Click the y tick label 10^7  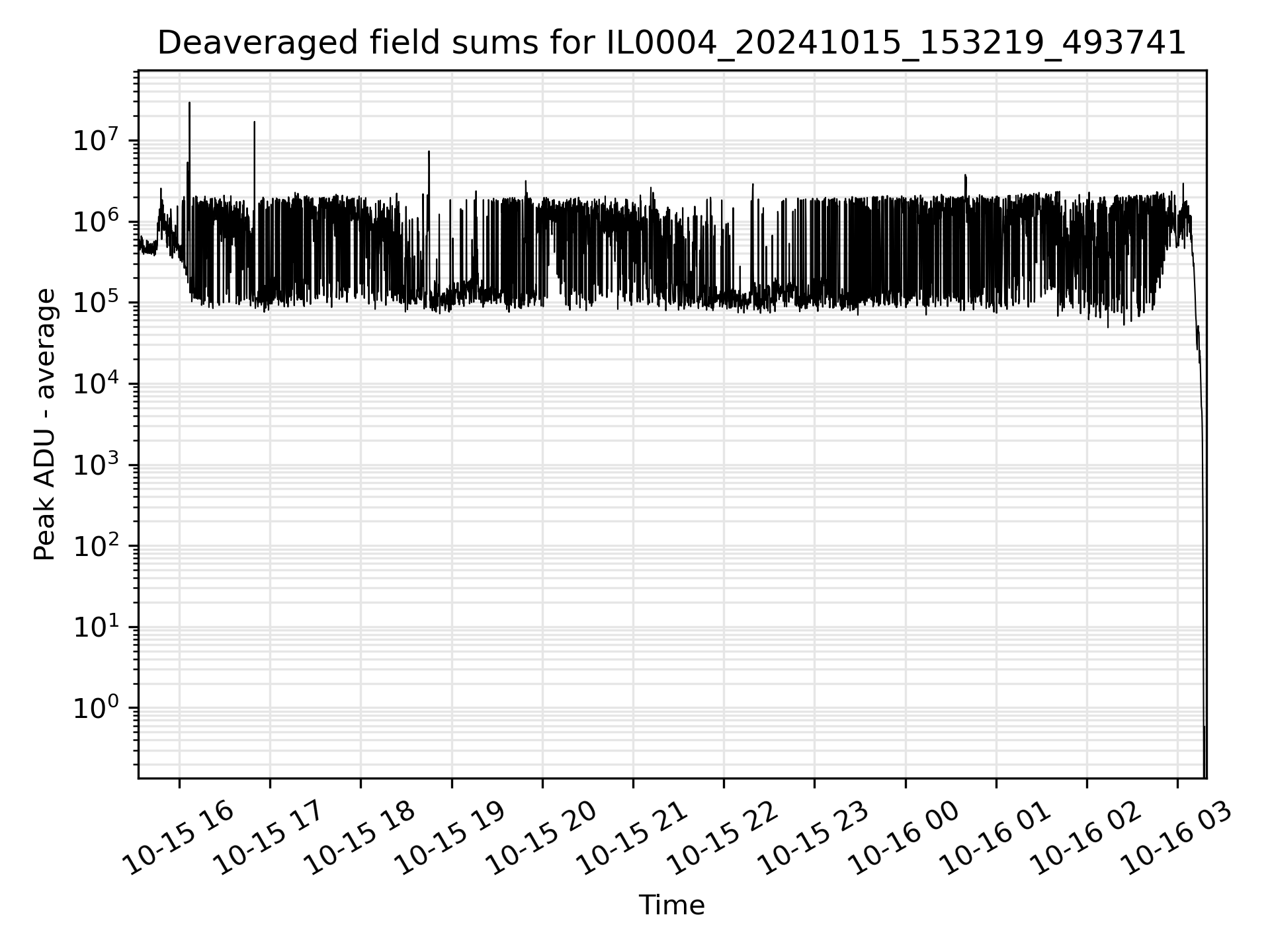pos(97,140)
